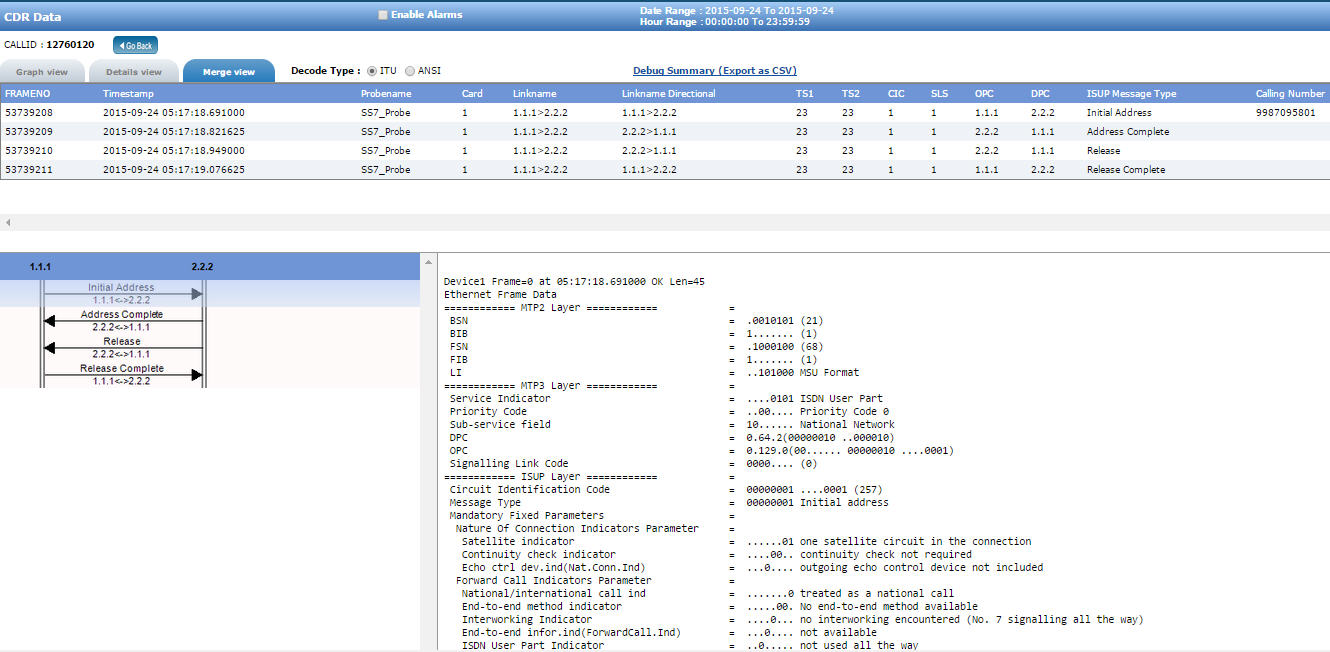Click the SLS column header
Screen dimensions: 1330x652
939,94
